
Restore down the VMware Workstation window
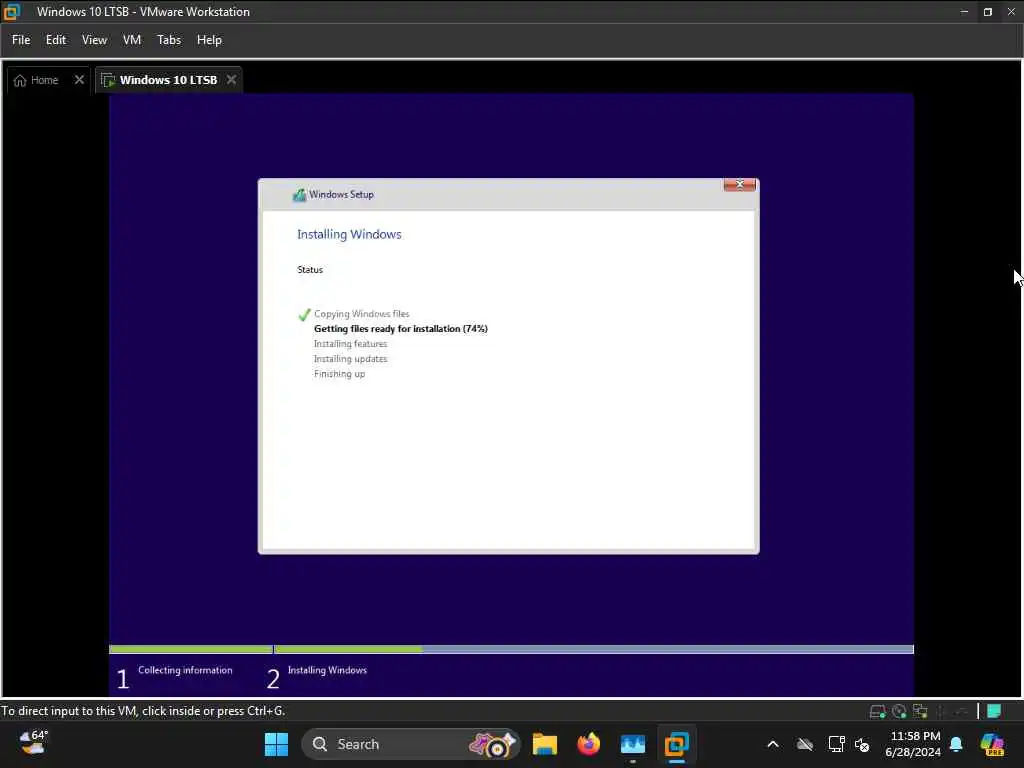(x=987, y=12)
